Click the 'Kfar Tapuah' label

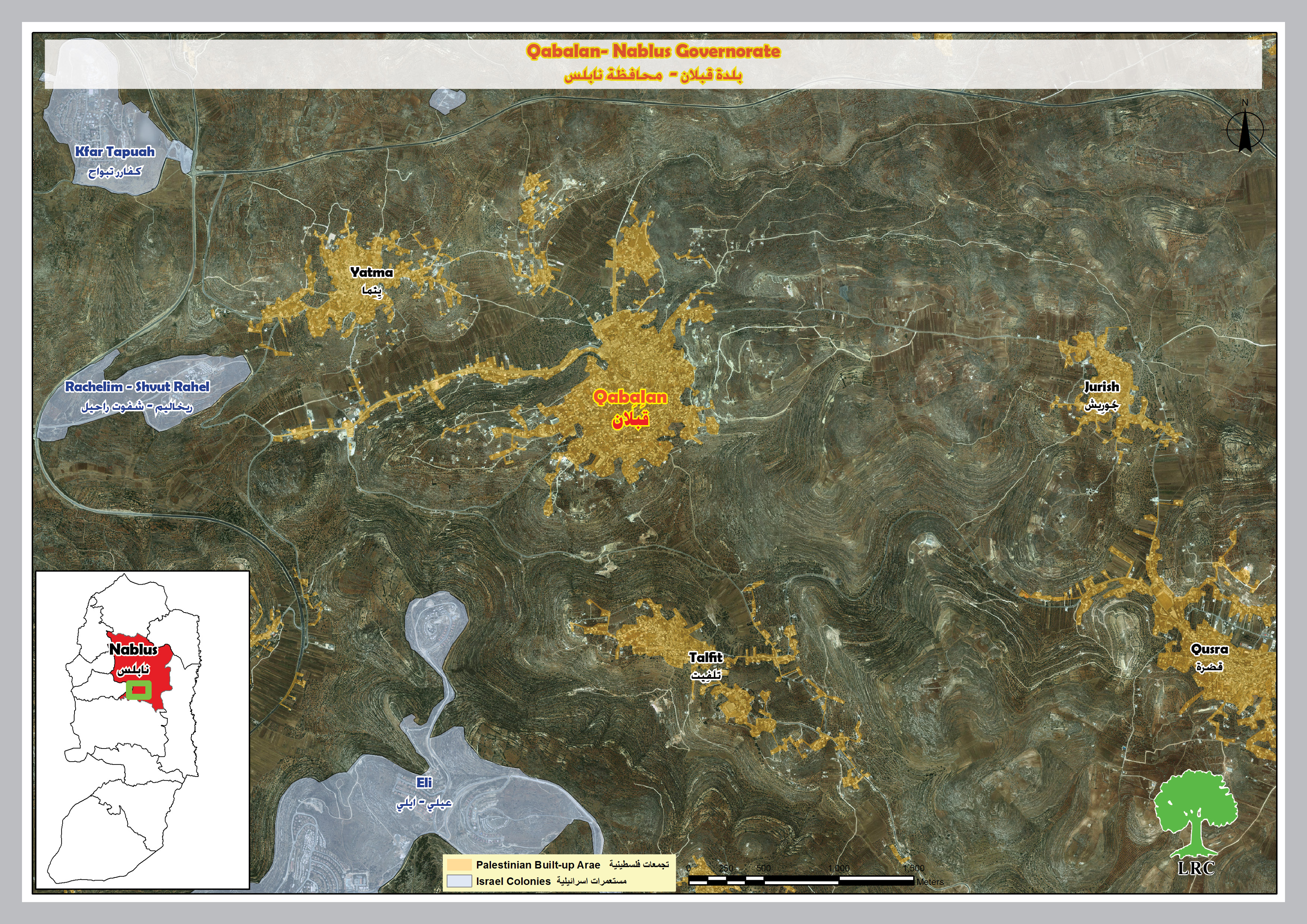[115, 151]
